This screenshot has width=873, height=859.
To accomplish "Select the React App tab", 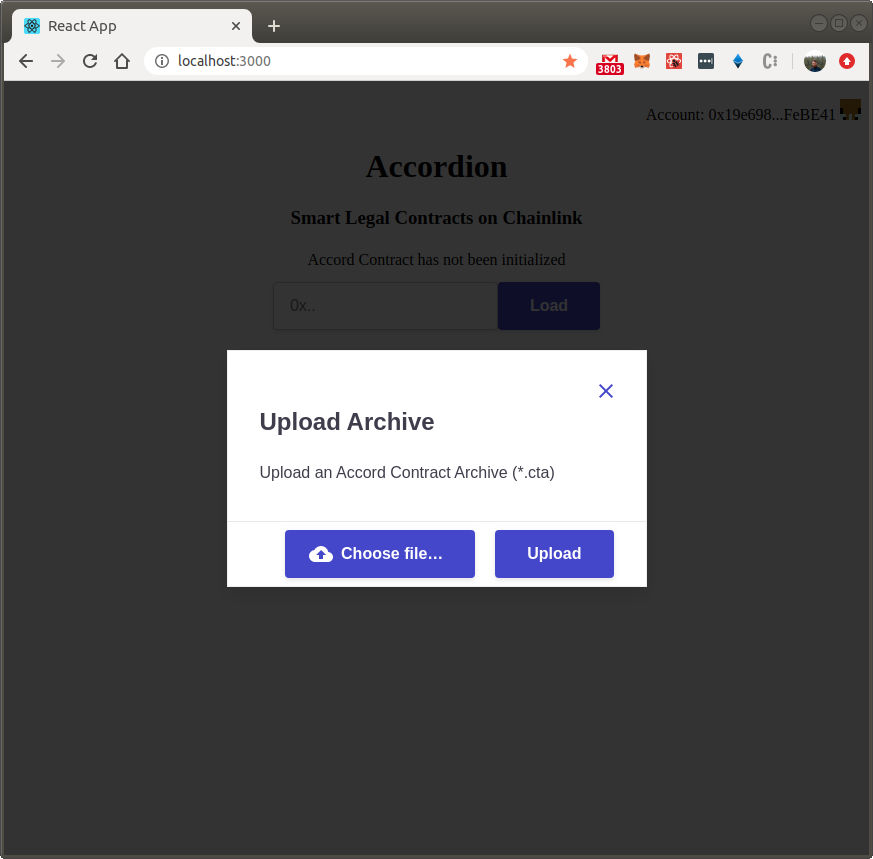I will (x=132, y=26).
